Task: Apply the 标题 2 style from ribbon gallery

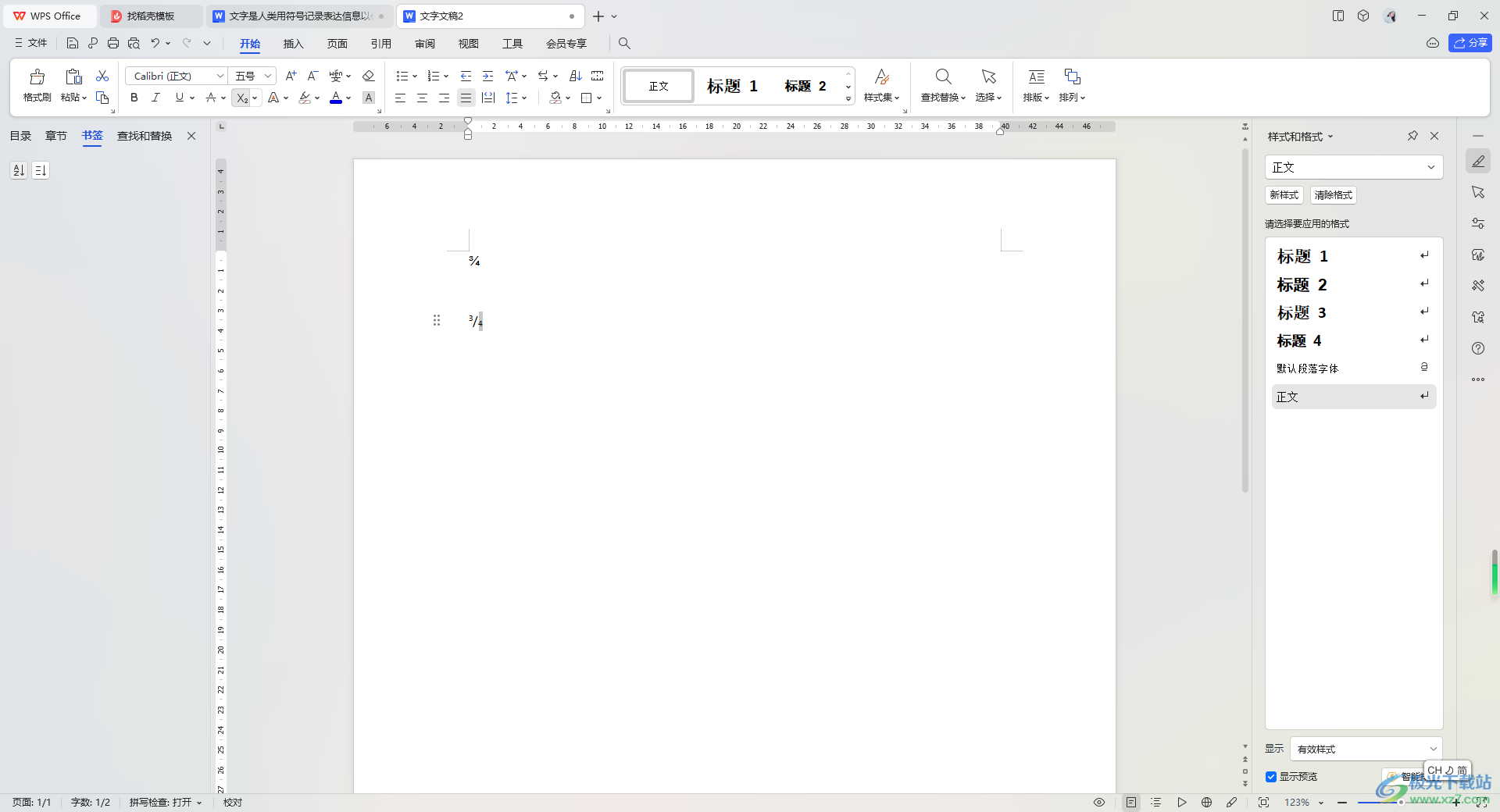Action: (x=805, y=86)
